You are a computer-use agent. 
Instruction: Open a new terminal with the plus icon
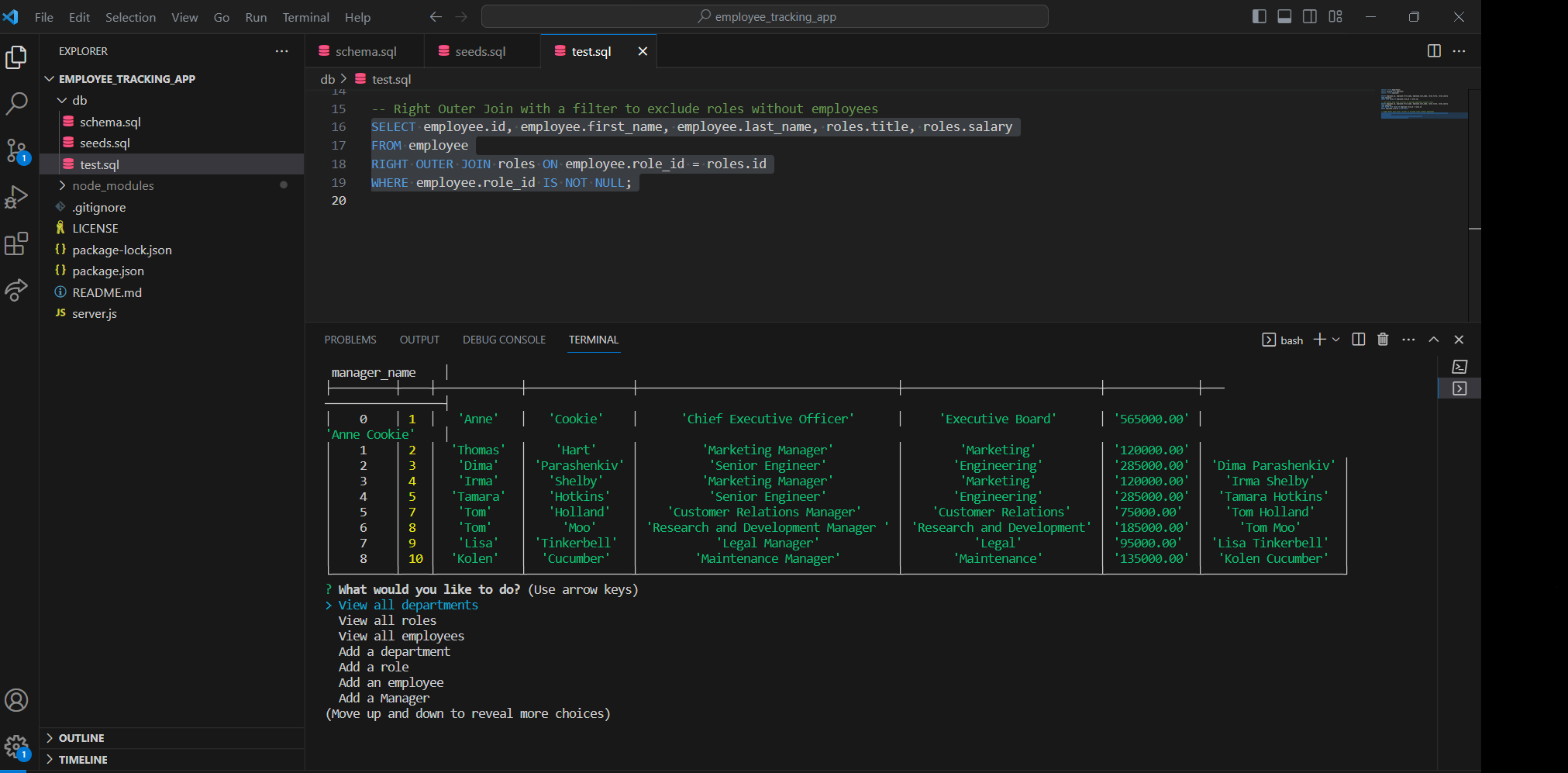coord(1319,340)
